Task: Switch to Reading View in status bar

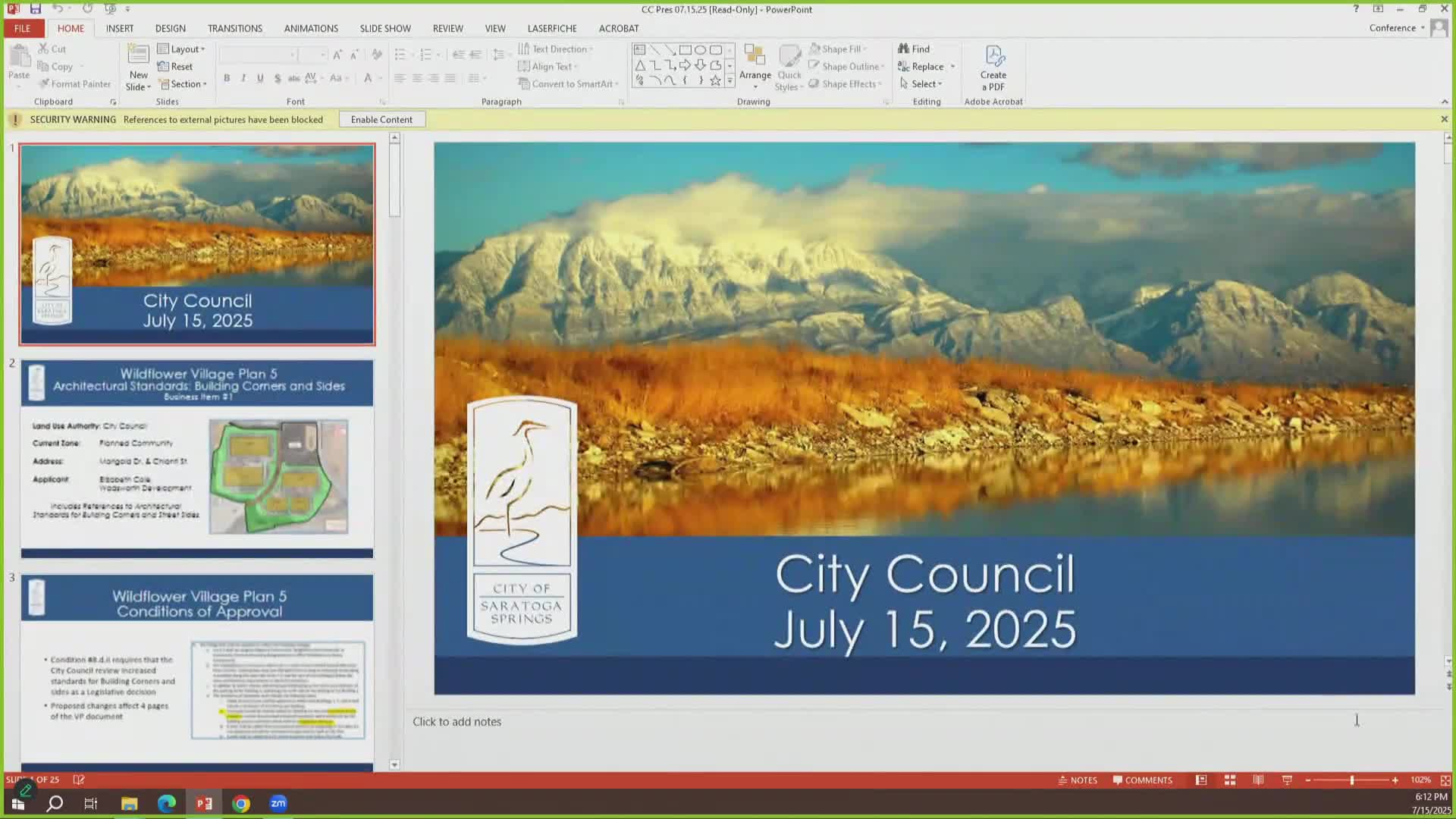Action: click(1258, 780)
